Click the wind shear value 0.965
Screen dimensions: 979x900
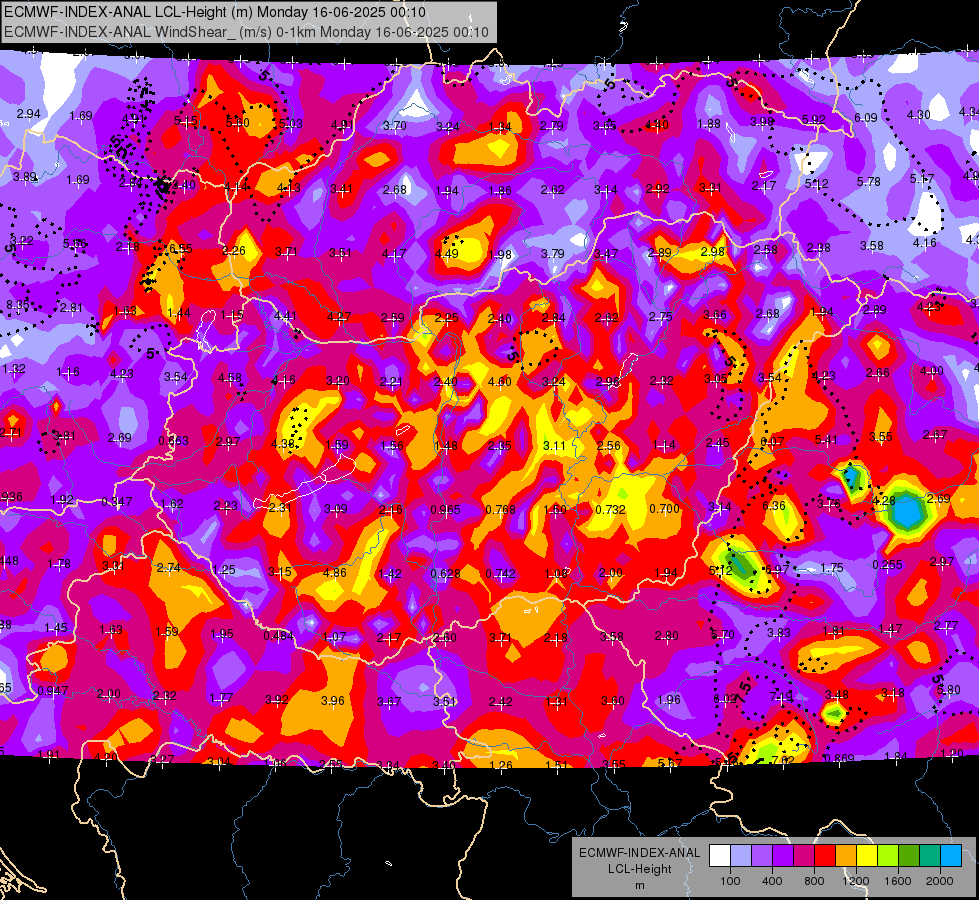click(446, 510)
